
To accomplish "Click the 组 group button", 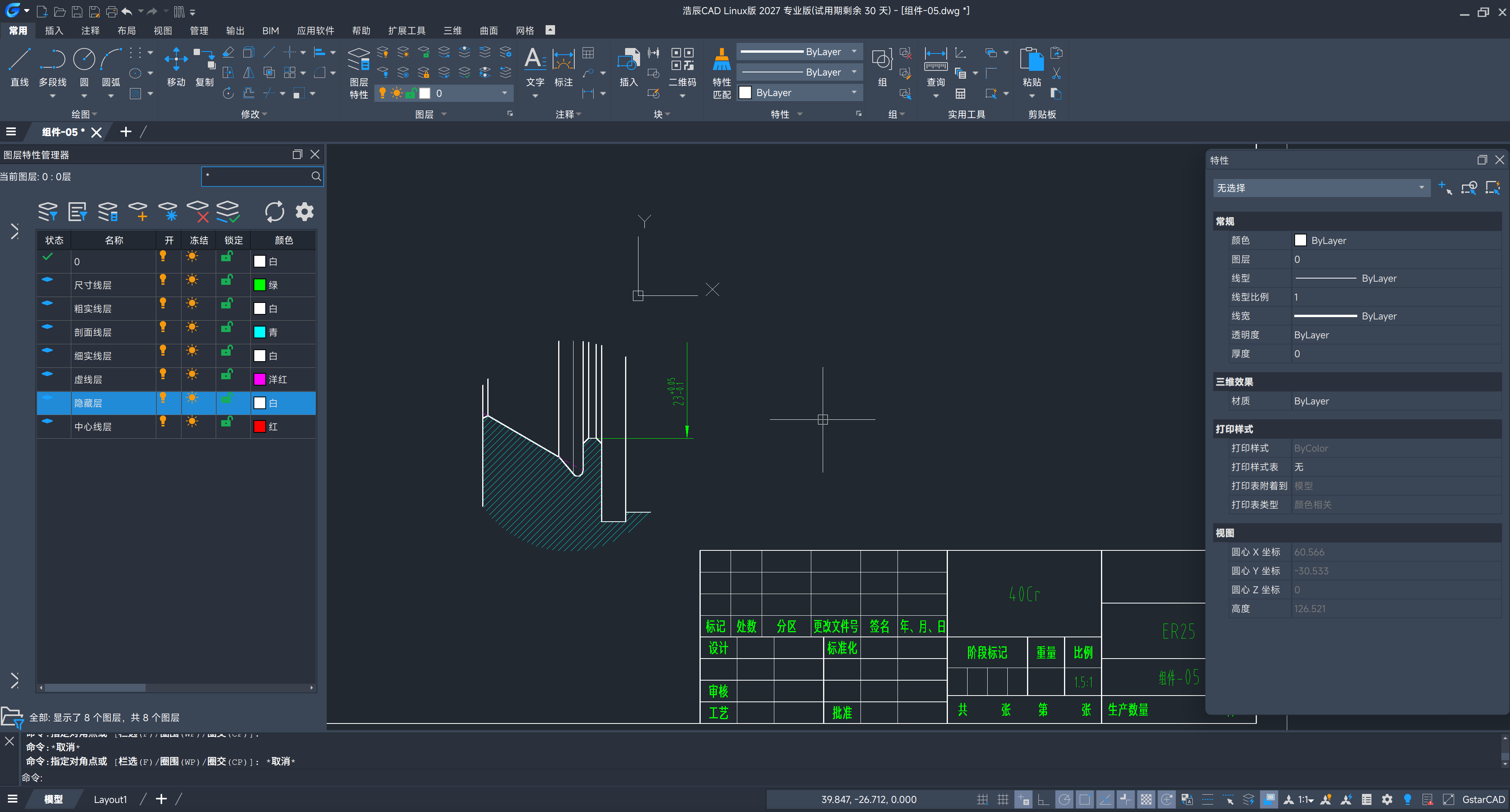I will click(882, 66).
